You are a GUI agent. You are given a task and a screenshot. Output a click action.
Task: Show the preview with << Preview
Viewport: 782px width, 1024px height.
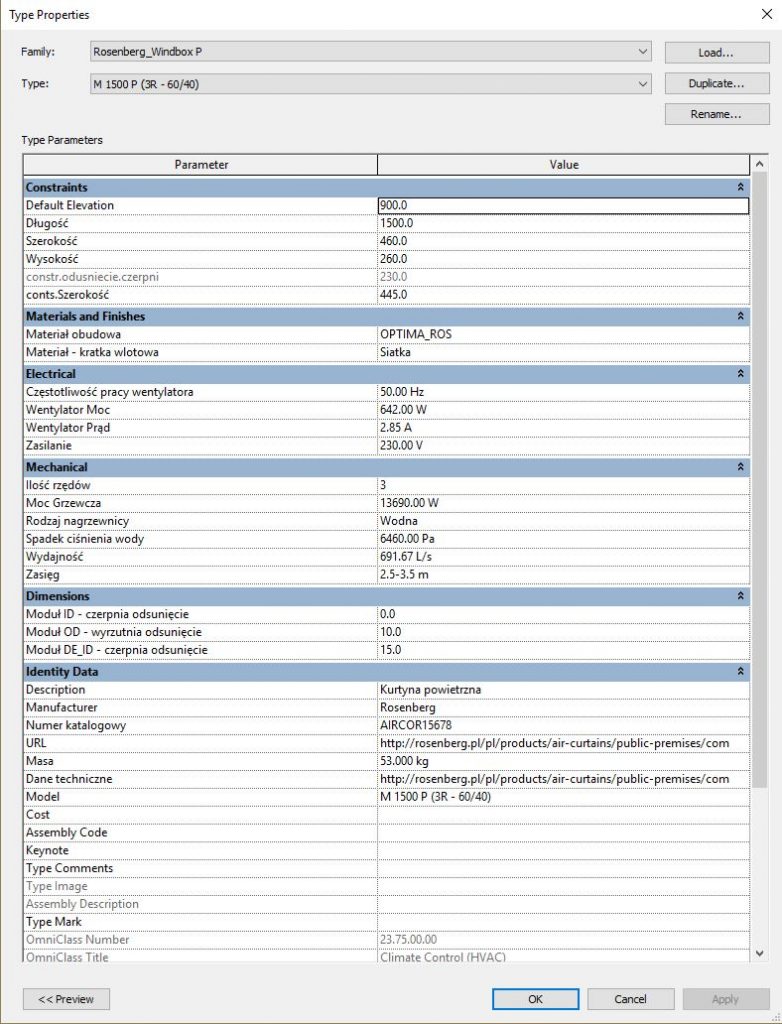(66, 998)
